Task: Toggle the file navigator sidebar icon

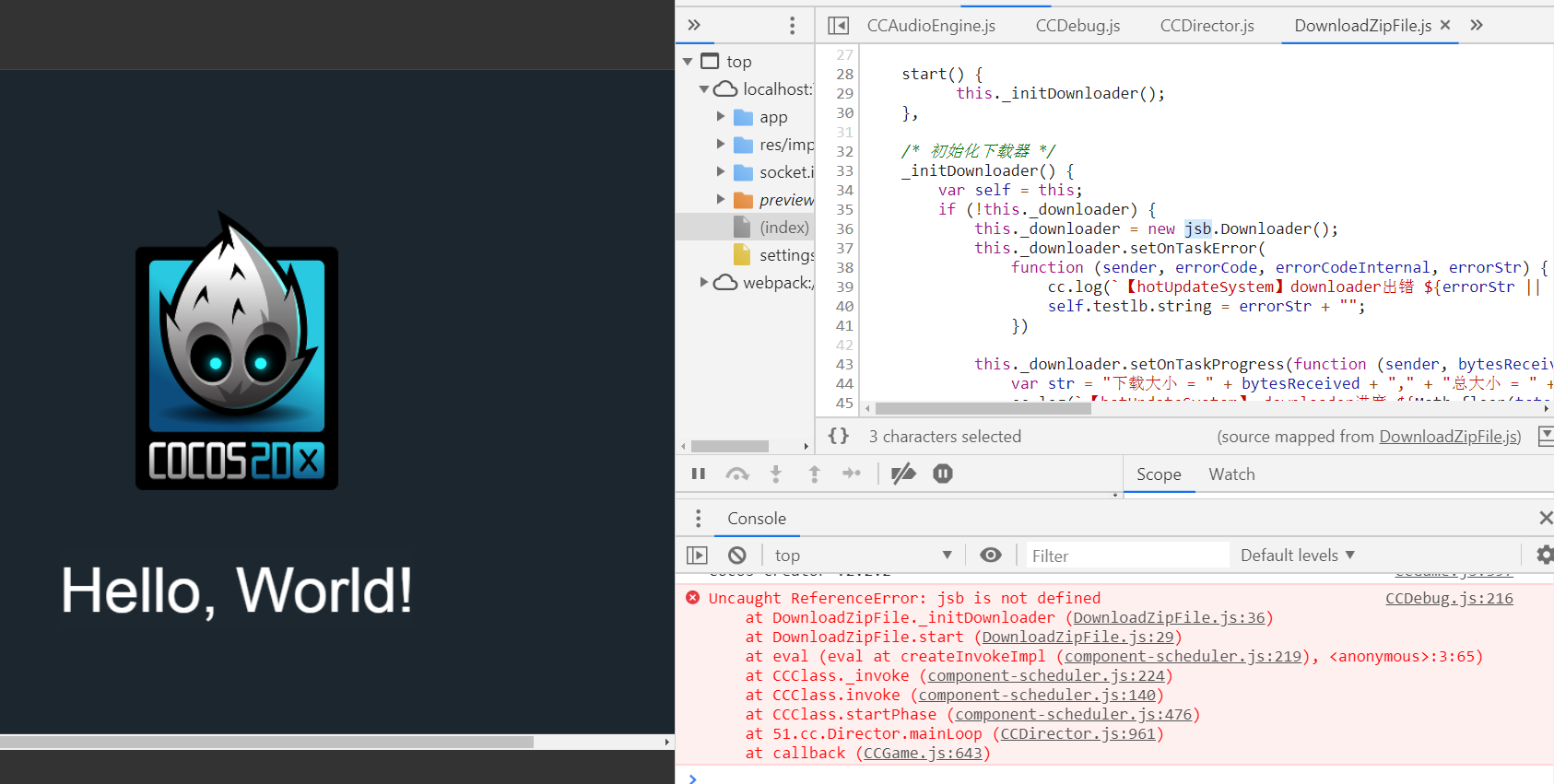Action: click(x=838, y=26)
